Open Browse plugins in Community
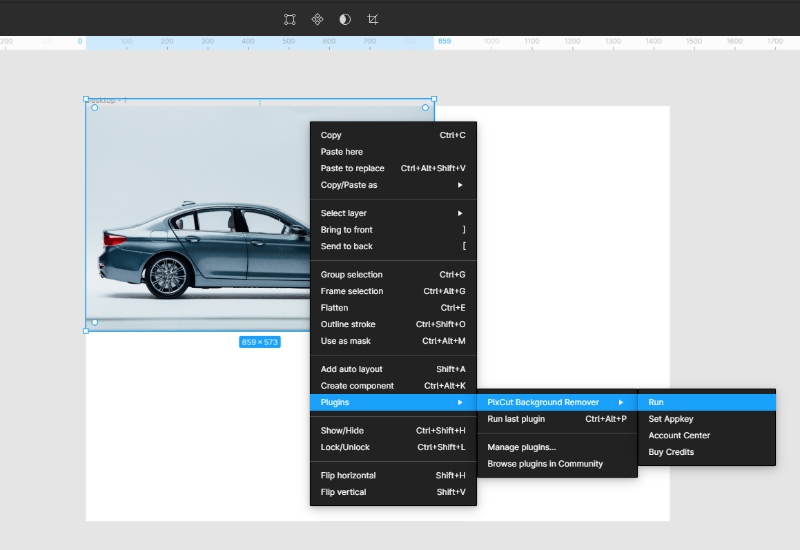Viewport: 800px width, 550px height. pyautogui.click(x=545, y=464)
